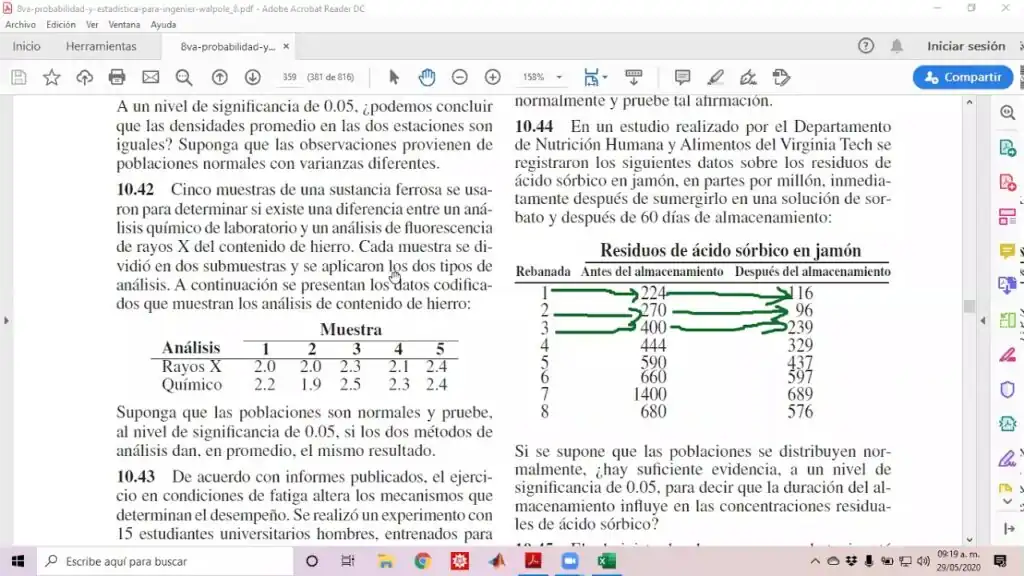Open notifications with the bell icon

point(897,46)
